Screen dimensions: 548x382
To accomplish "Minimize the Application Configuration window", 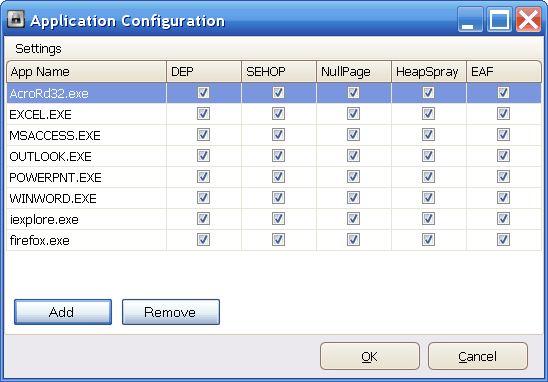I will pyautogui.click(x=470, y=20).
